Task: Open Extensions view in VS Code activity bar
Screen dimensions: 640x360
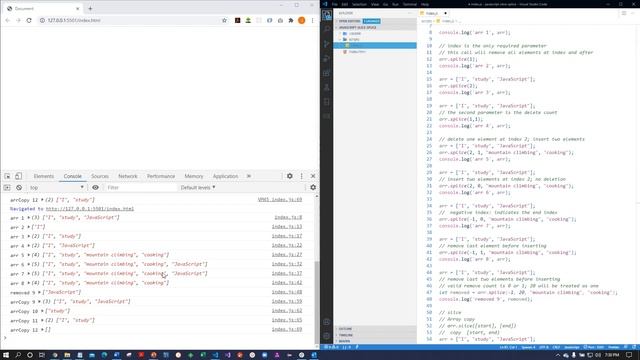Action: pos(327,73)
